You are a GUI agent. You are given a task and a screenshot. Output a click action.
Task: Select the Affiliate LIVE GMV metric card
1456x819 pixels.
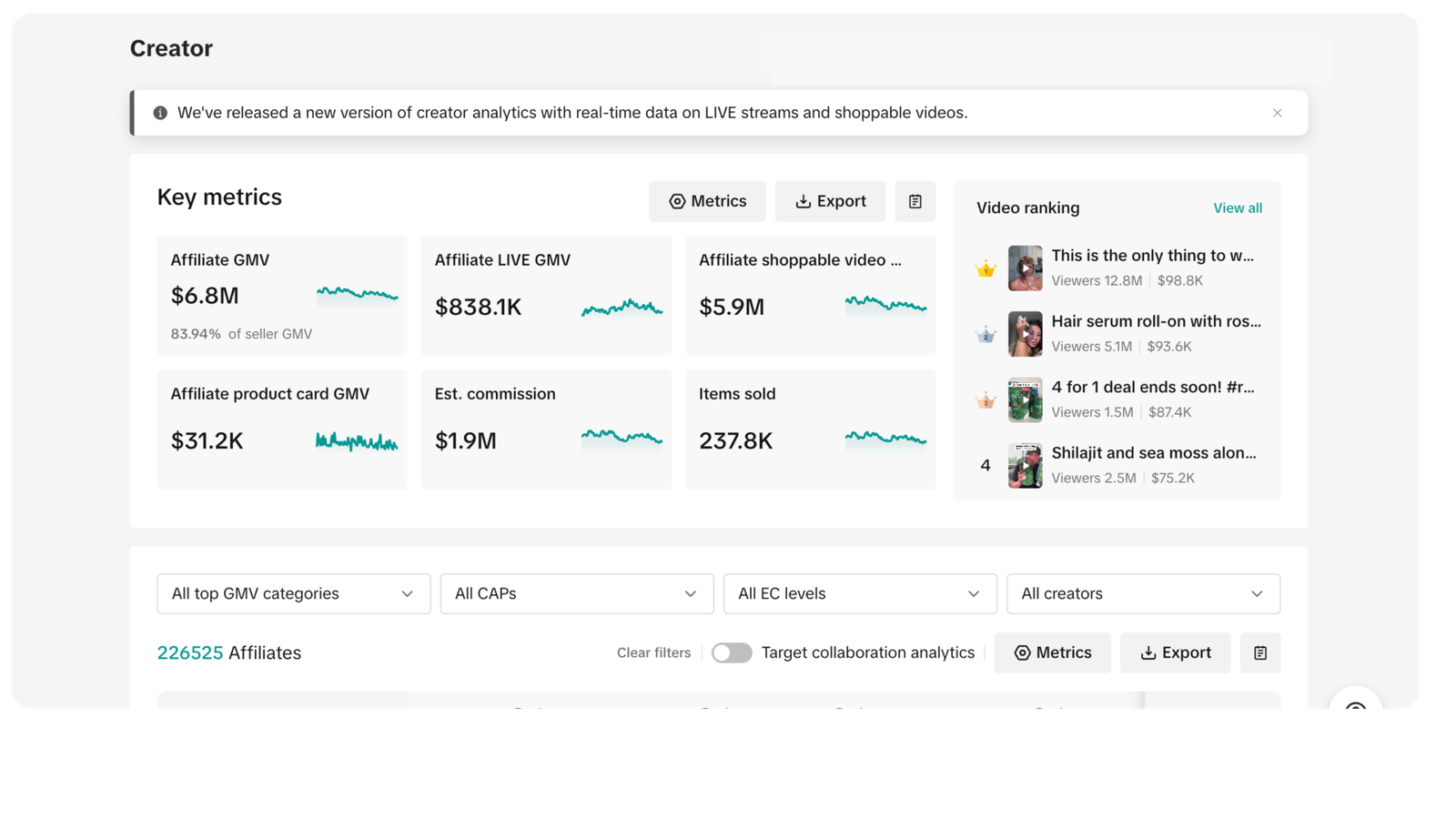coord(545,295)
